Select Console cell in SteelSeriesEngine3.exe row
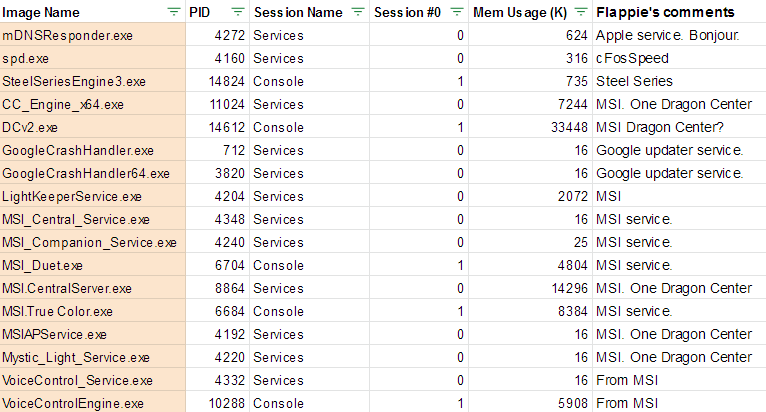 (310, 81)
